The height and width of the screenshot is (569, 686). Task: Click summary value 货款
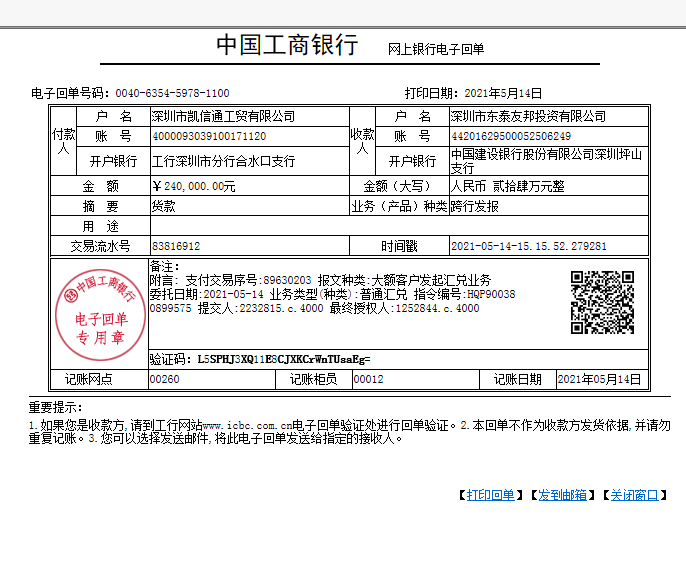tap(163, 206)
